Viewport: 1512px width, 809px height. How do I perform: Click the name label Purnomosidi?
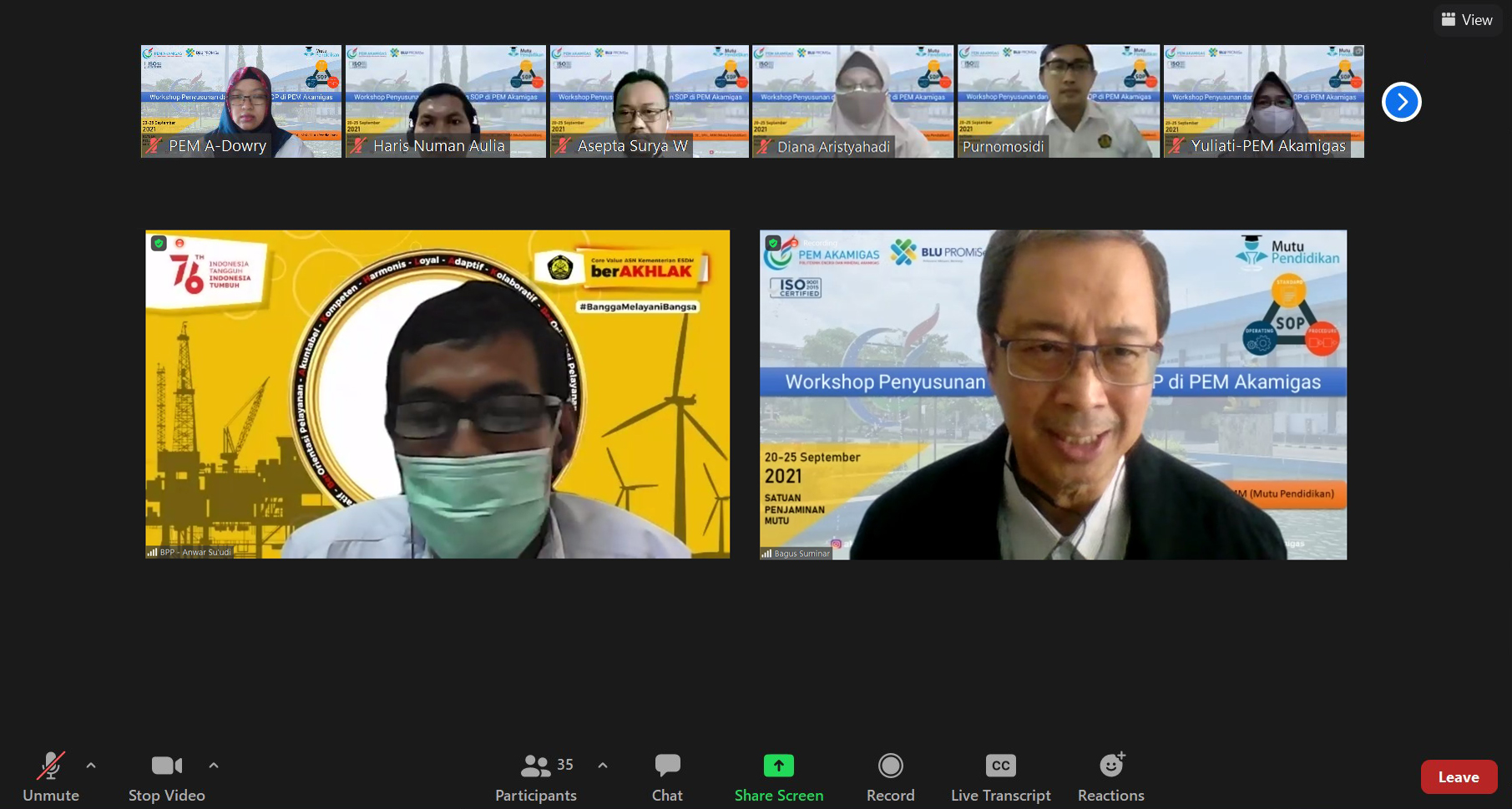coord(1003,146)
